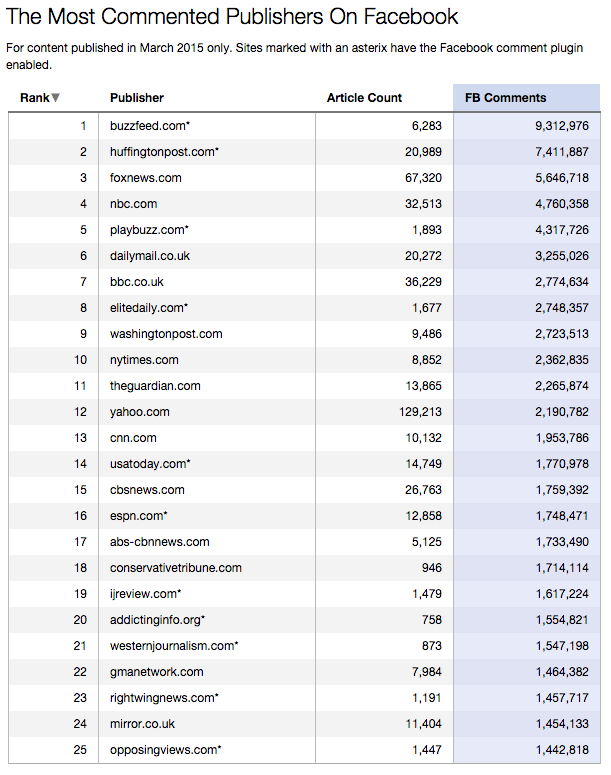Click the cbsnews.com table entry

click(147, 490)
